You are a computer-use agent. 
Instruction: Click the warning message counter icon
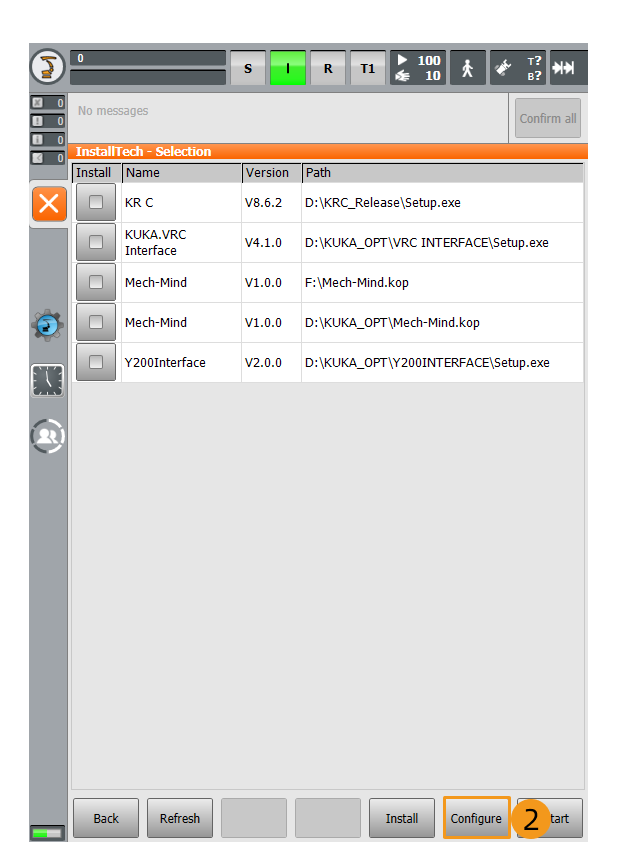pos(48,121)
